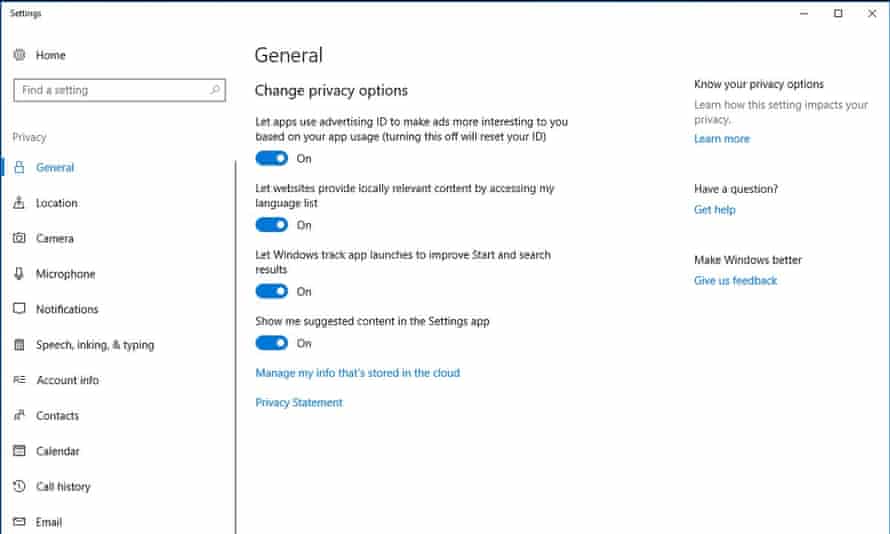Screen dimensions: 890x534
Task: Click the Home gear icon
Action: [x=20, y=55]
